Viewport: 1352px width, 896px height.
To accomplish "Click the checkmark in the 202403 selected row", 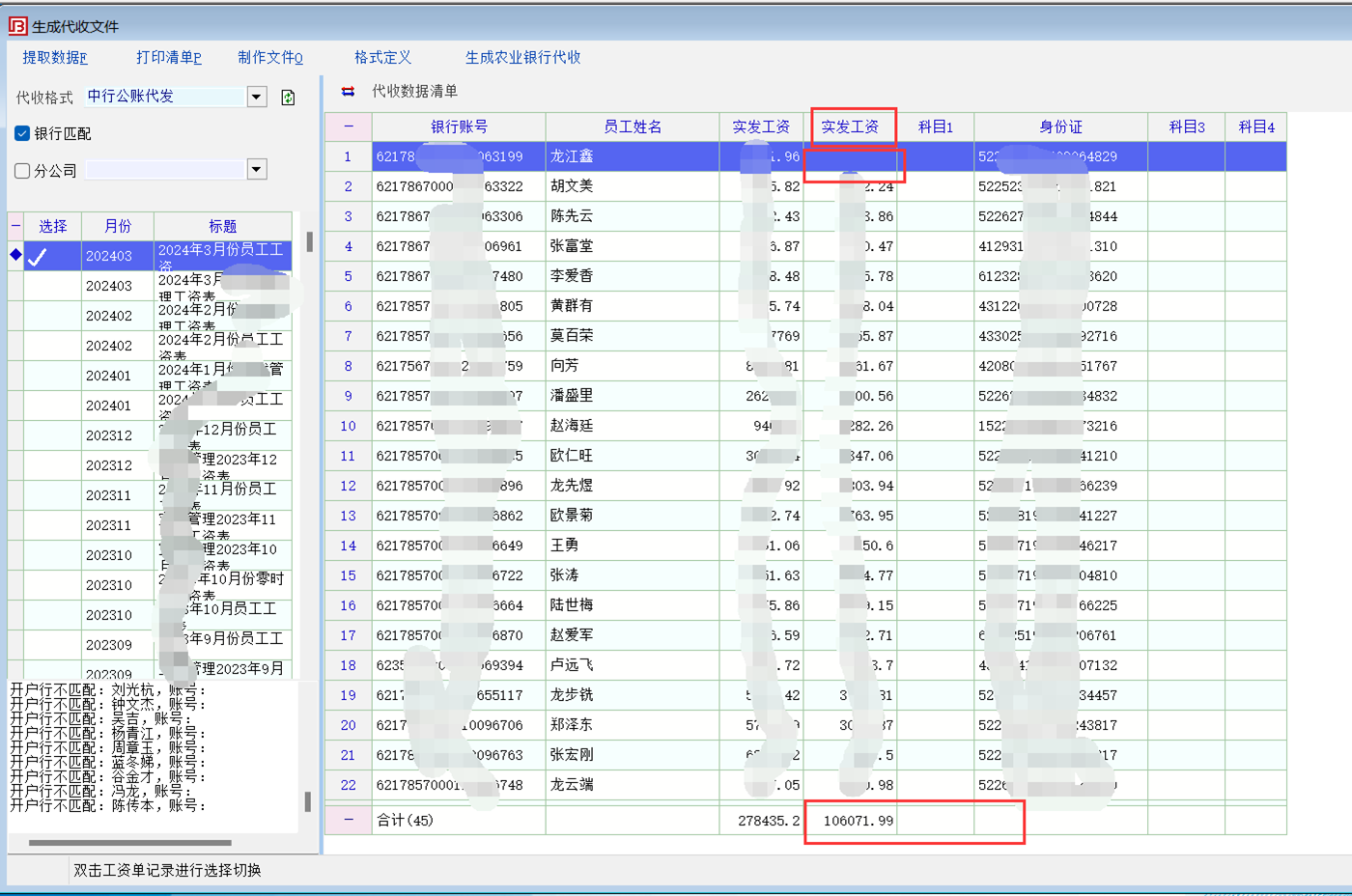I will tap(38, 257).
